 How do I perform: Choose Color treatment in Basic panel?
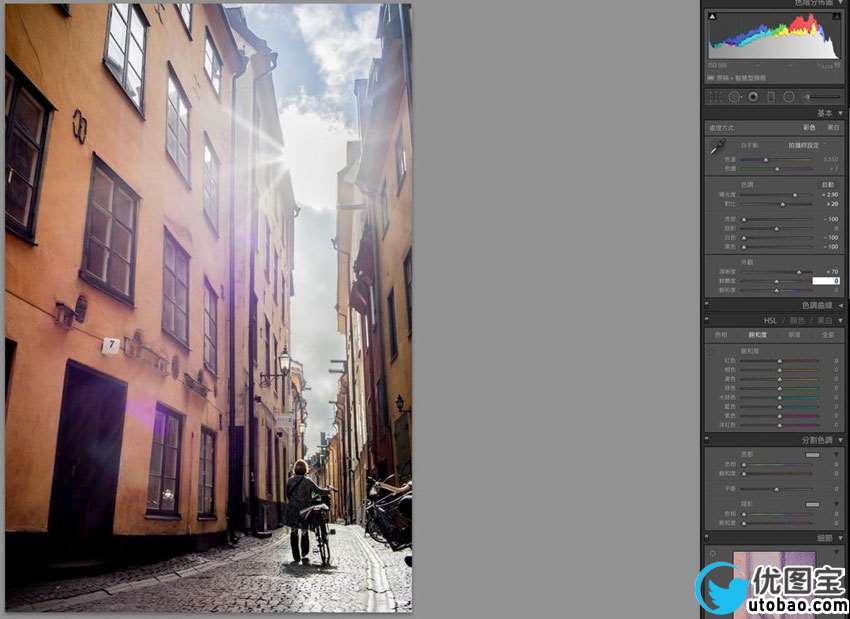point(809,127)
